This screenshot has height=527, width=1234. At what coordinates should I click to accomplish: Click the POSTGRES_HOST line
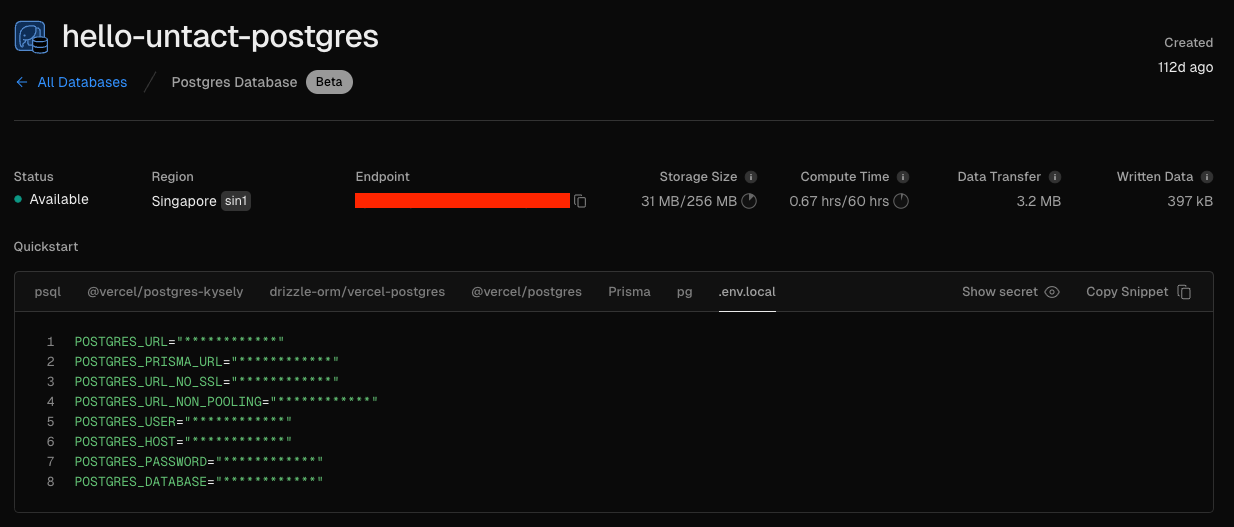click(x=183, y=442)
